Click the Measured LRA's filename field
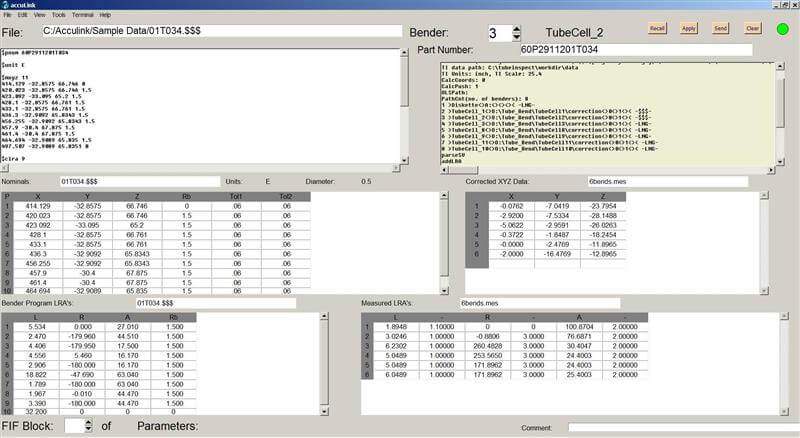Image resolution: width=800 pixels, height=438 pixels. (540, 303)
